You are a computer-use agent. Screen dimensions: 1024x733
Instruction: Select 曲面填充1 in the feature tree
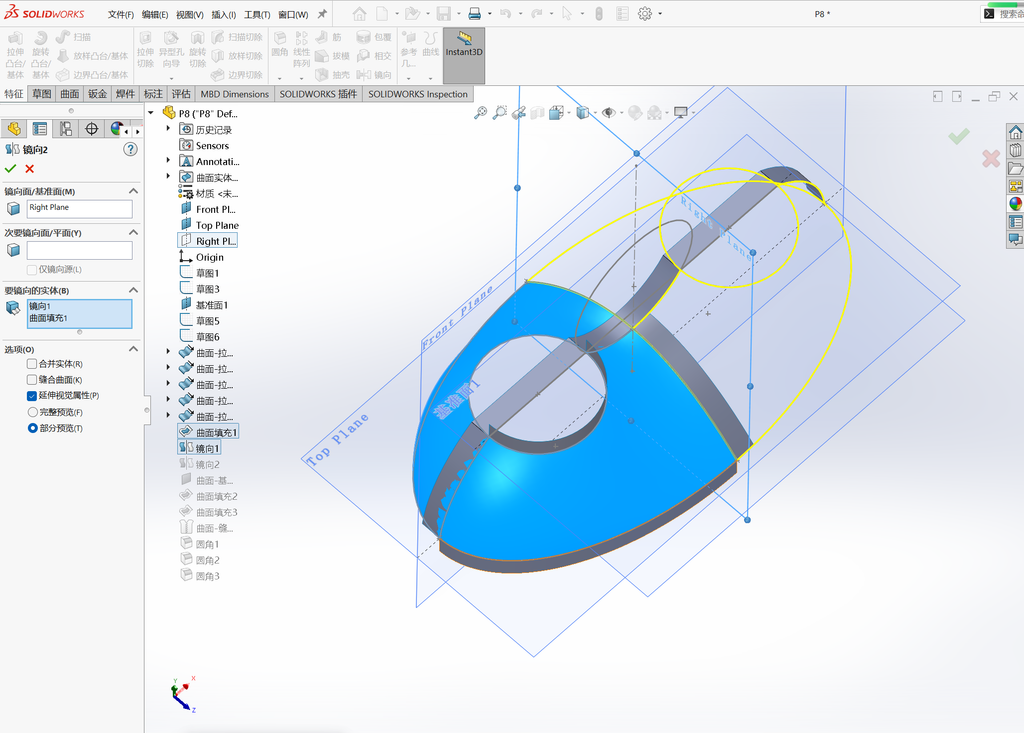pos(208,432)
